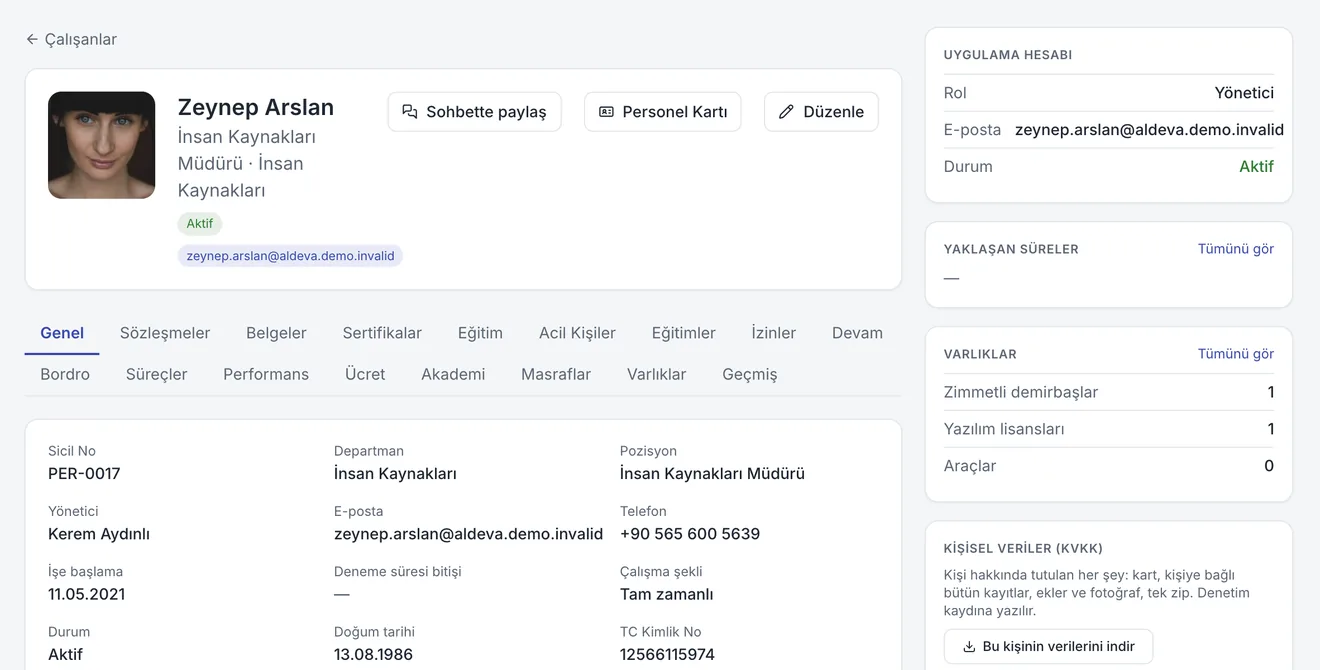Show the Acil Kişiler tab
1320x670 pixels.
coord(577,333)
